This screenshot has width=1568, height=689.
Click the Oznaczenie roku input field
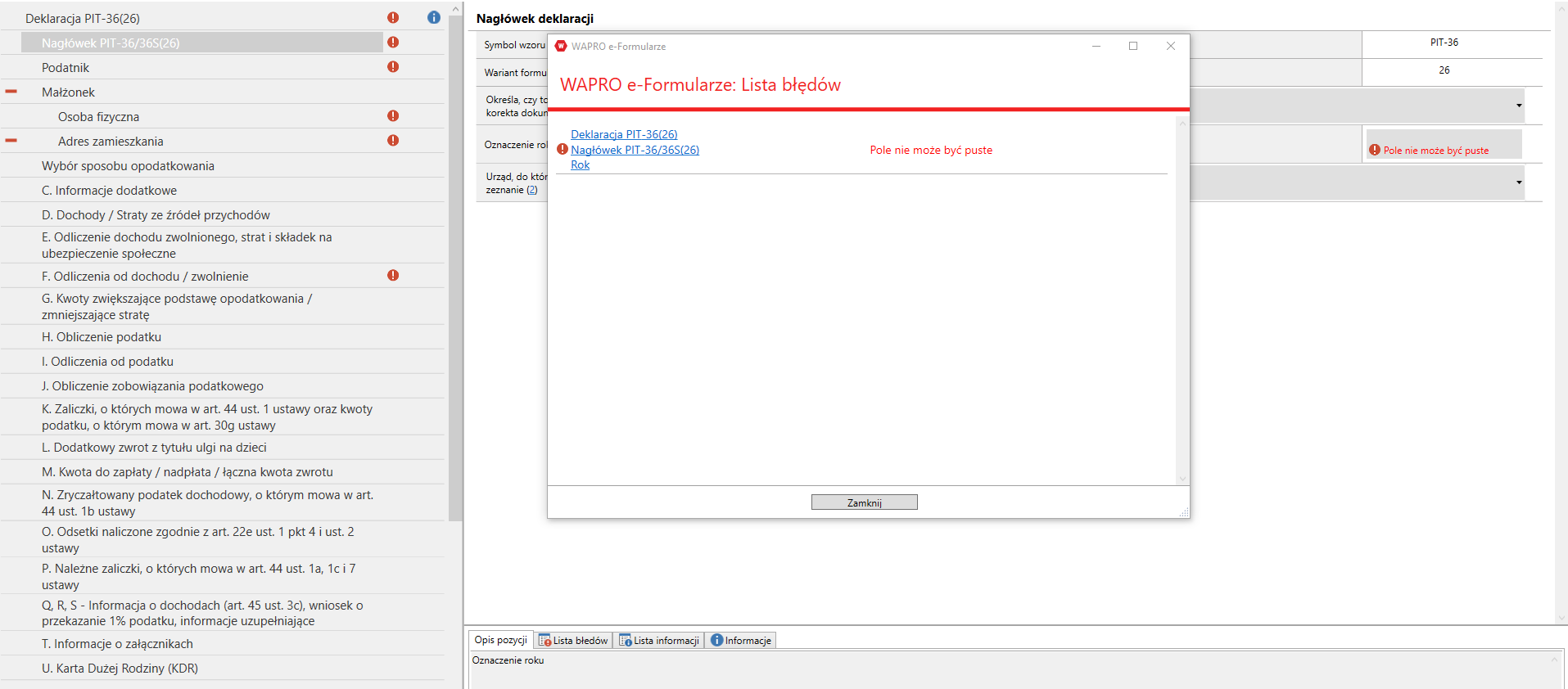pyautogui.click(x=1444, y=145)
